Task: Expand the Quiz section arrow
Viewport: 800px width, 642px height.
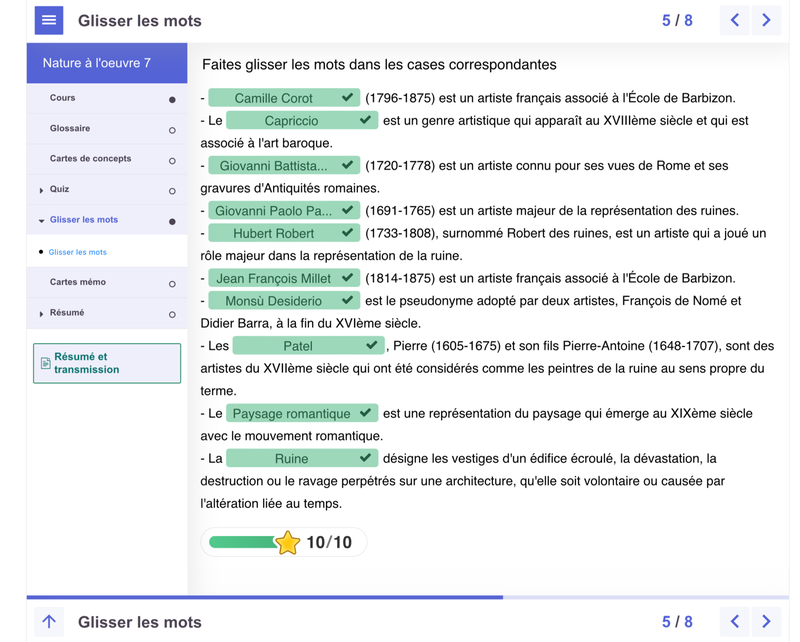Action: point(41,190)
